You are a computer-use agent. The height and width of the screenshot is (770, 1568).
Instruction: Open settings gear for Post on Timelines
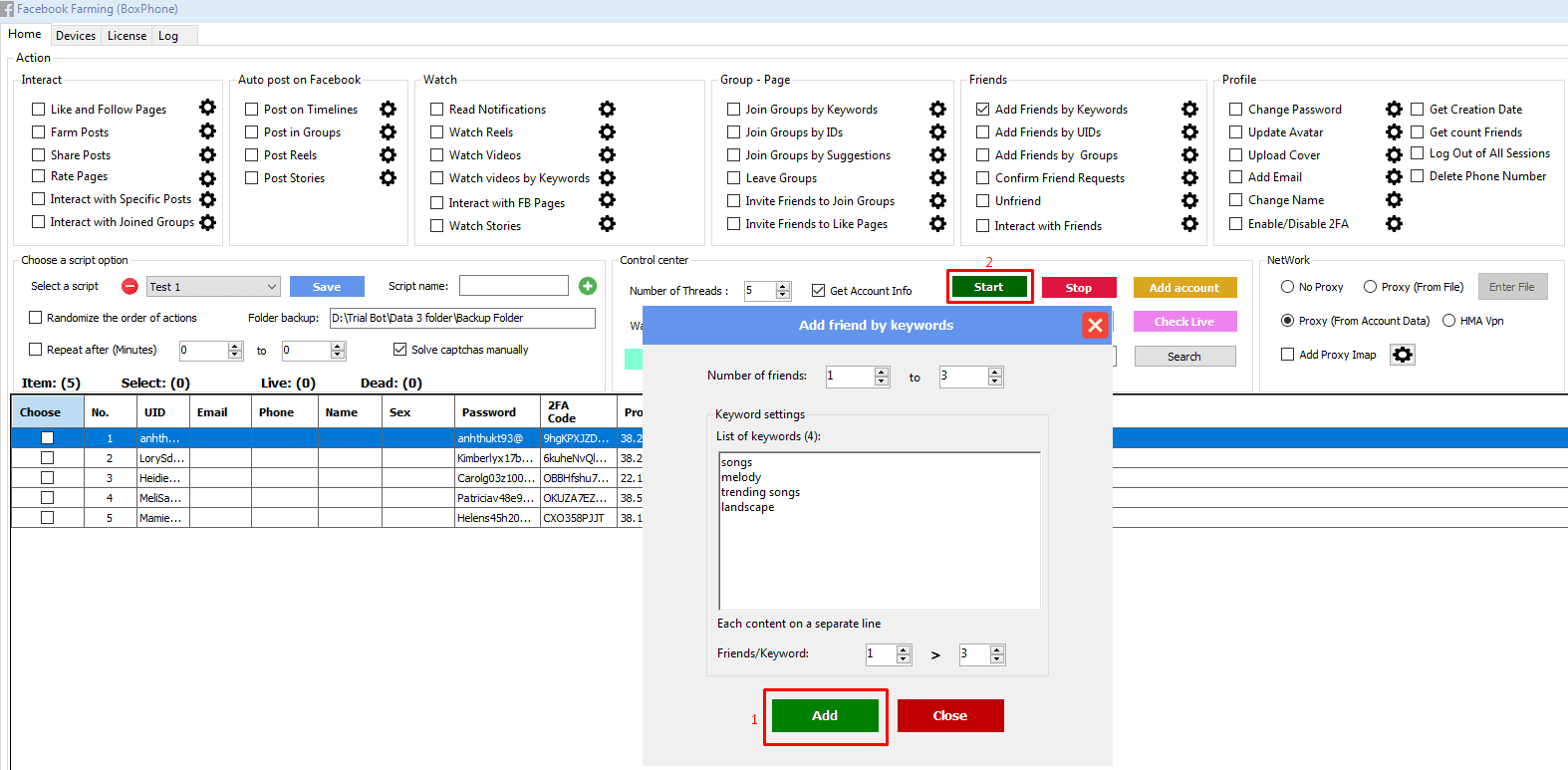coord(388,109)
